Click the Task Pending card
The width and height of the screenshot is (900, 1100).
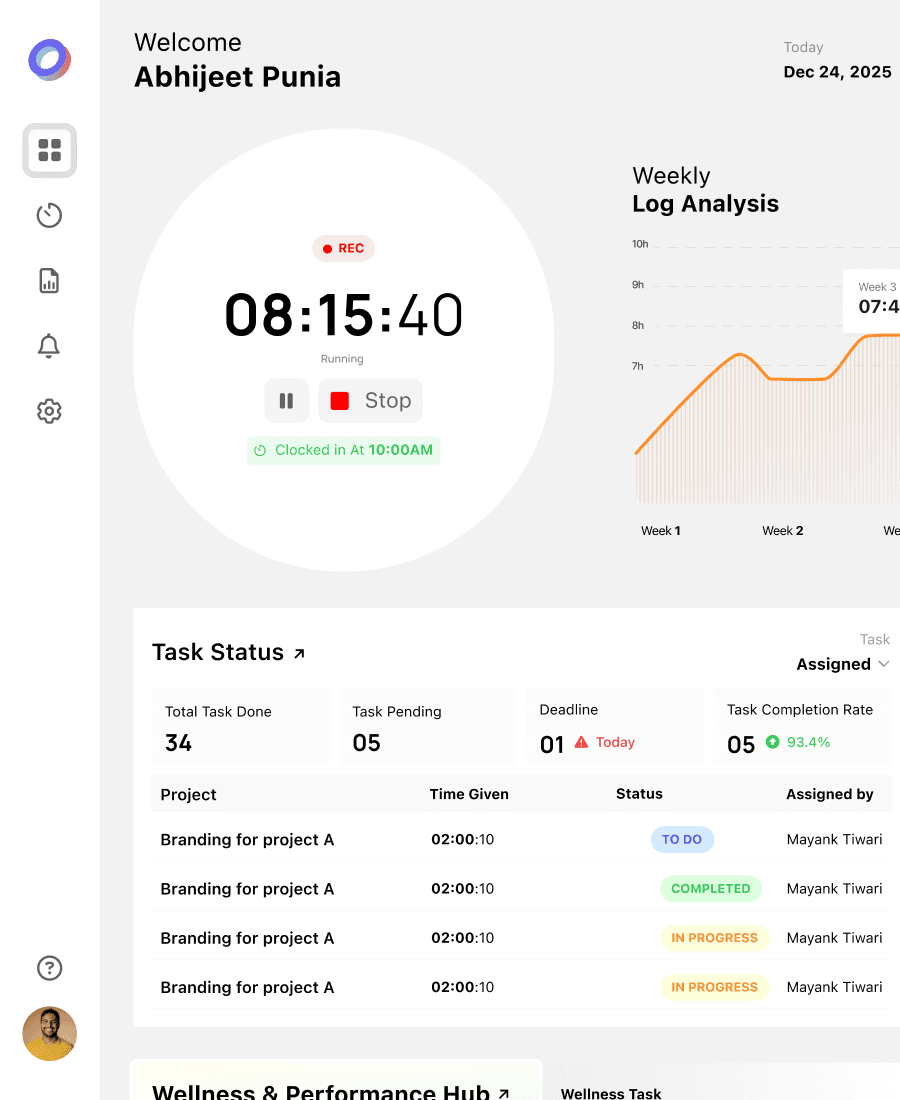428,727
